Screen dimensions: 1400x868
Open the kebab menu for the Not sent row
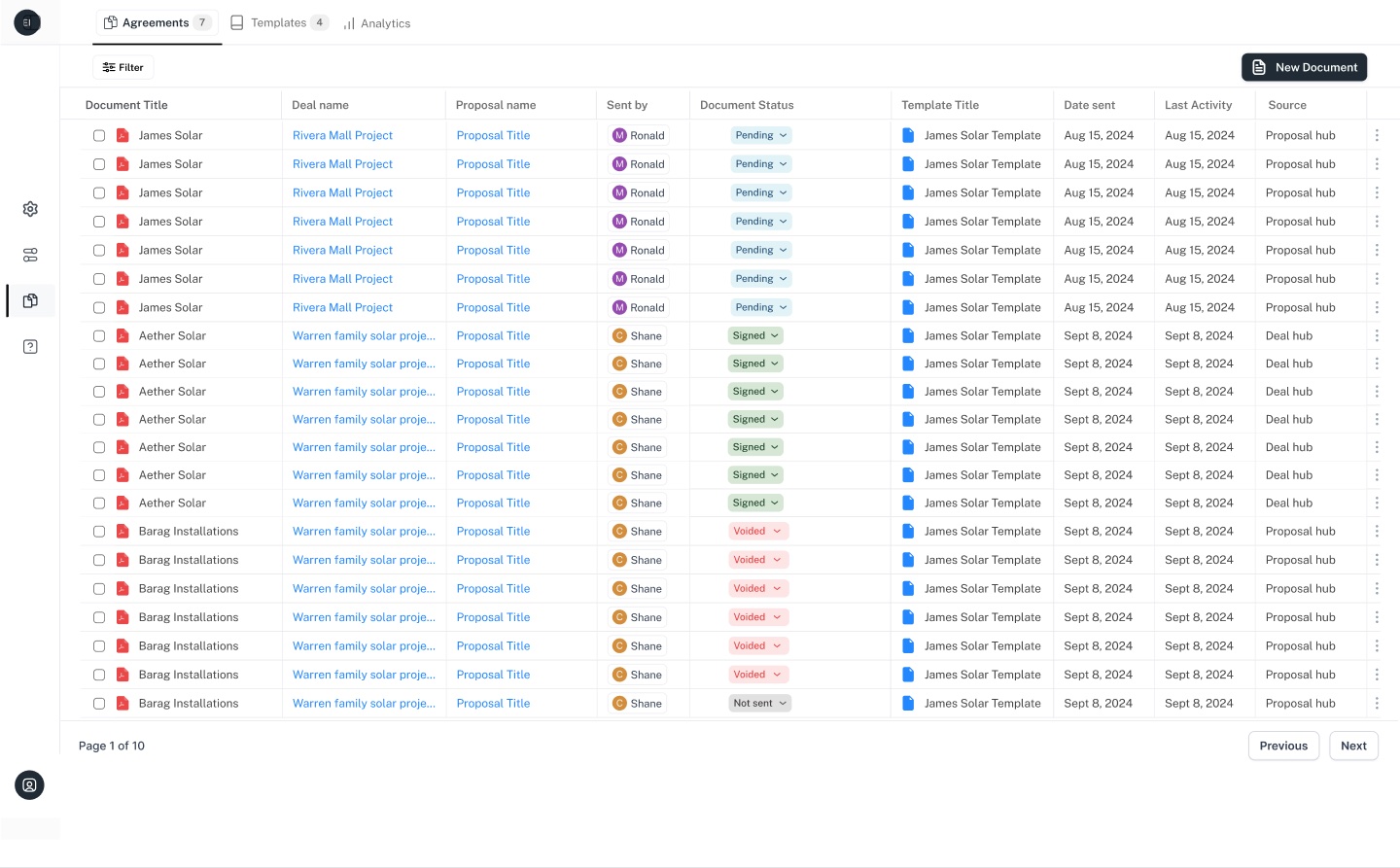pyautogui.click(x=1377, y=703)
